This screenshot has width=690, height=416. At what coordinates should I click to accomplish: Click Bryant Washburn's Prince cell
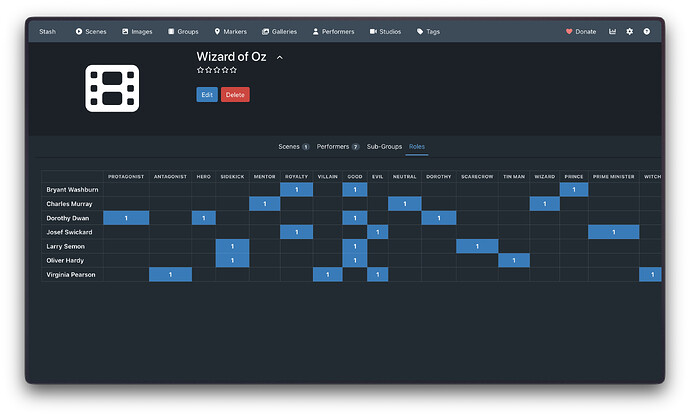point(574,190)
